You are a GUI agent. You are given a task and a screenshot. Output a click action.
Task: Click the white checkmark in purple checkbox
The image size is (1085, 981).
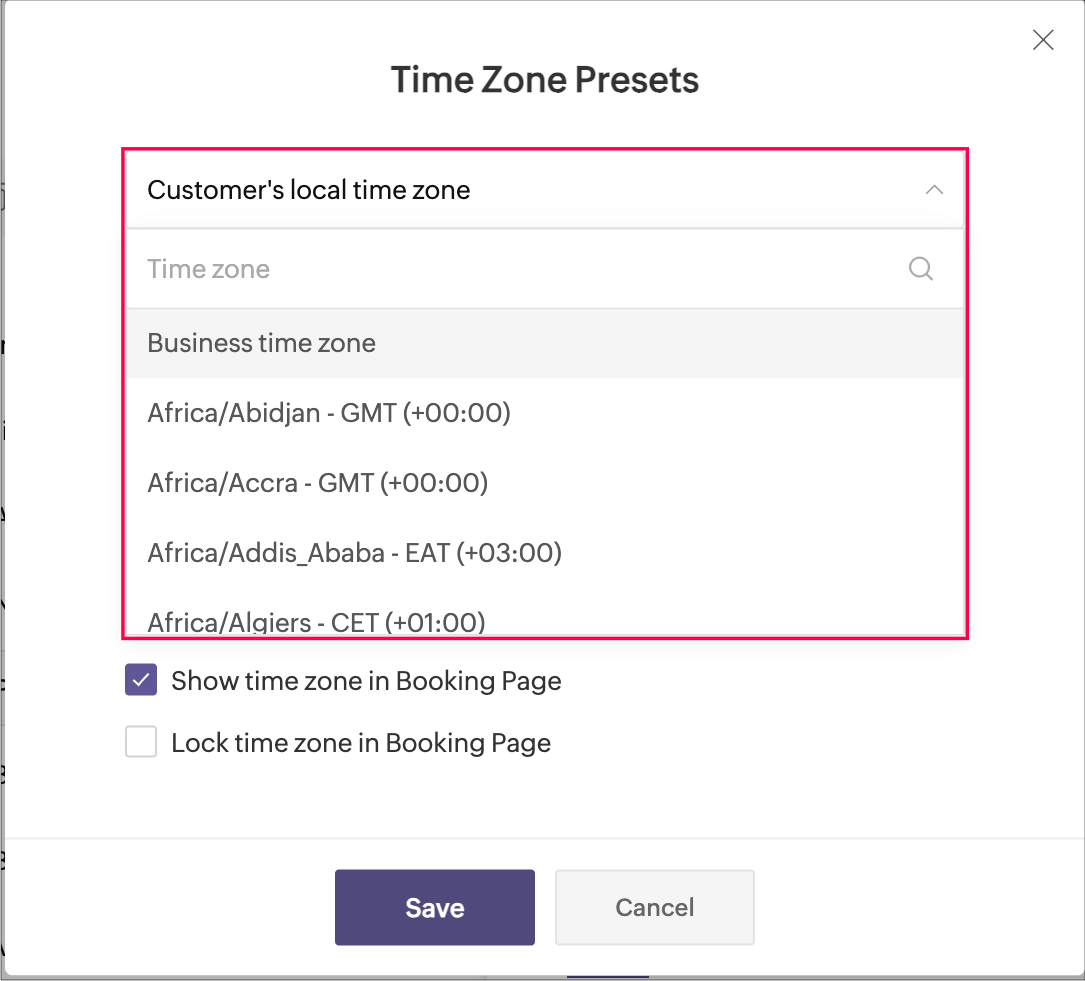coord(141,680)
